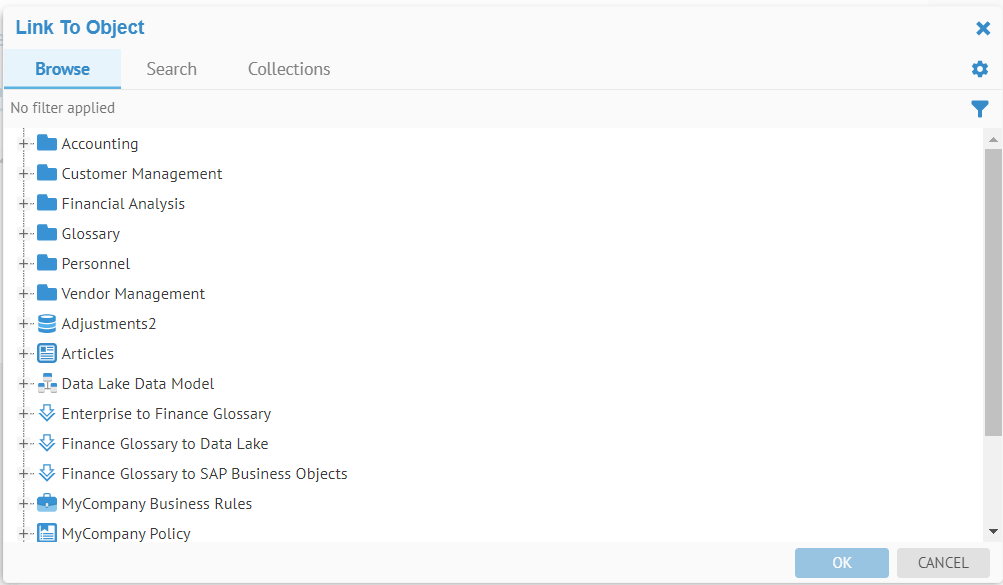Expand the Financial Analysis tree node
Screen dimensions: 1003x585
point(23,204)
